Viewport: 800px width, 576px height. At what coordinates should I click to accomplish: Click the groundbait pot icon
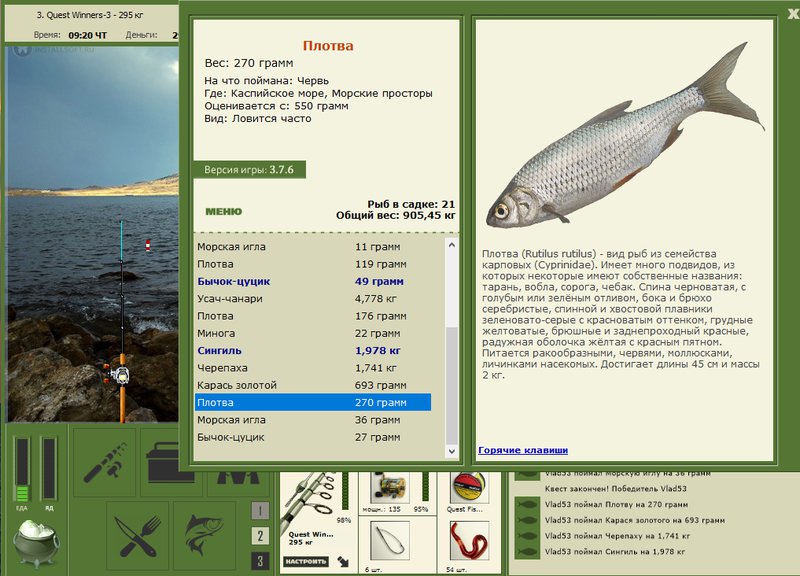(x=36, y=543)
